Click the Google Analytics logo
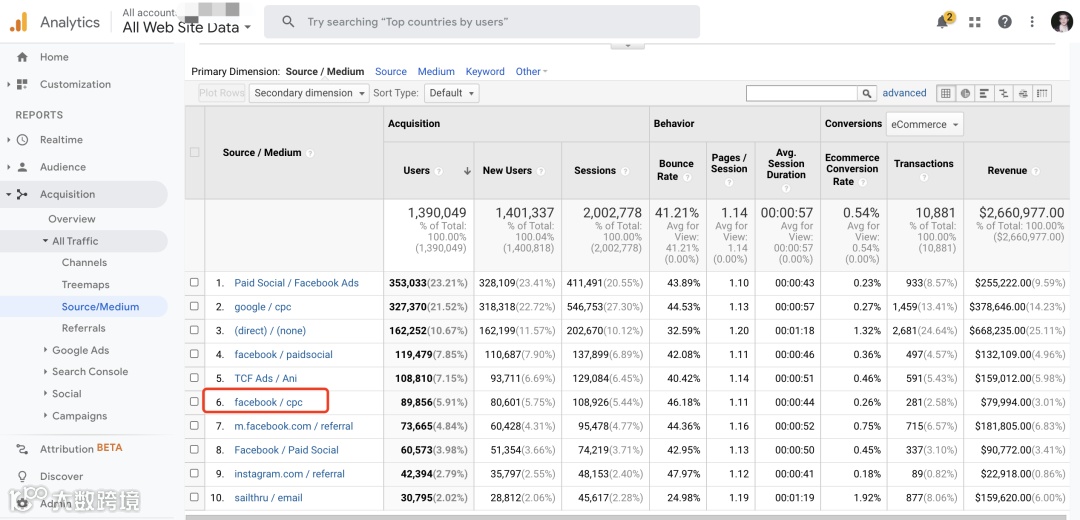1080x520 pixels. coord(19,22)
